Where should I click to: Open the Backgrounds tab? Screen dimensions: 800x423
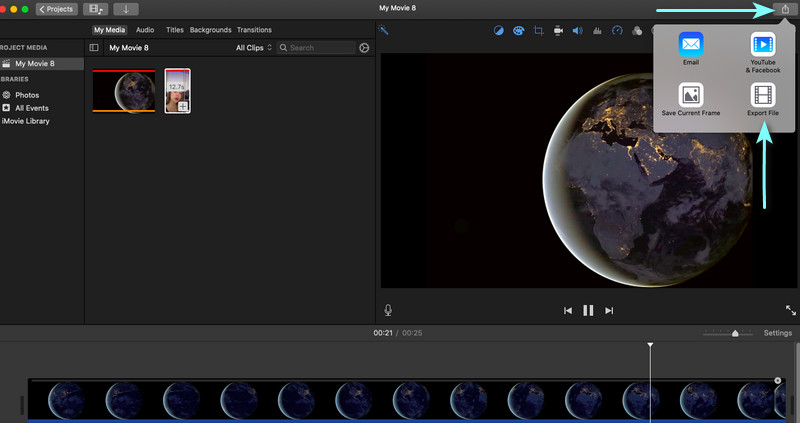[210, 30]
